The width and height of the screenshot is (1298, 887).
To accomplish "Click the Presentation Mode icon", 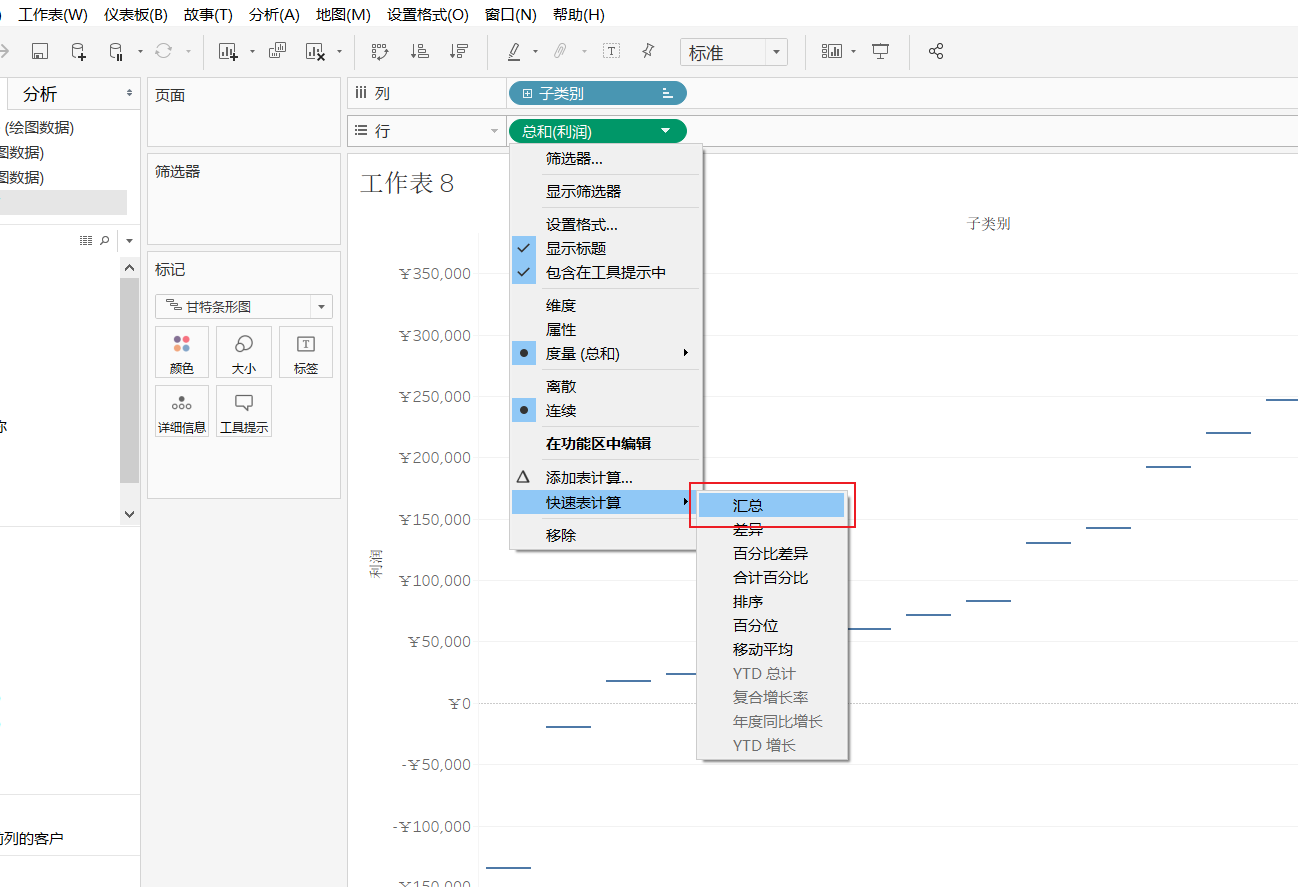I will [880, 51].
